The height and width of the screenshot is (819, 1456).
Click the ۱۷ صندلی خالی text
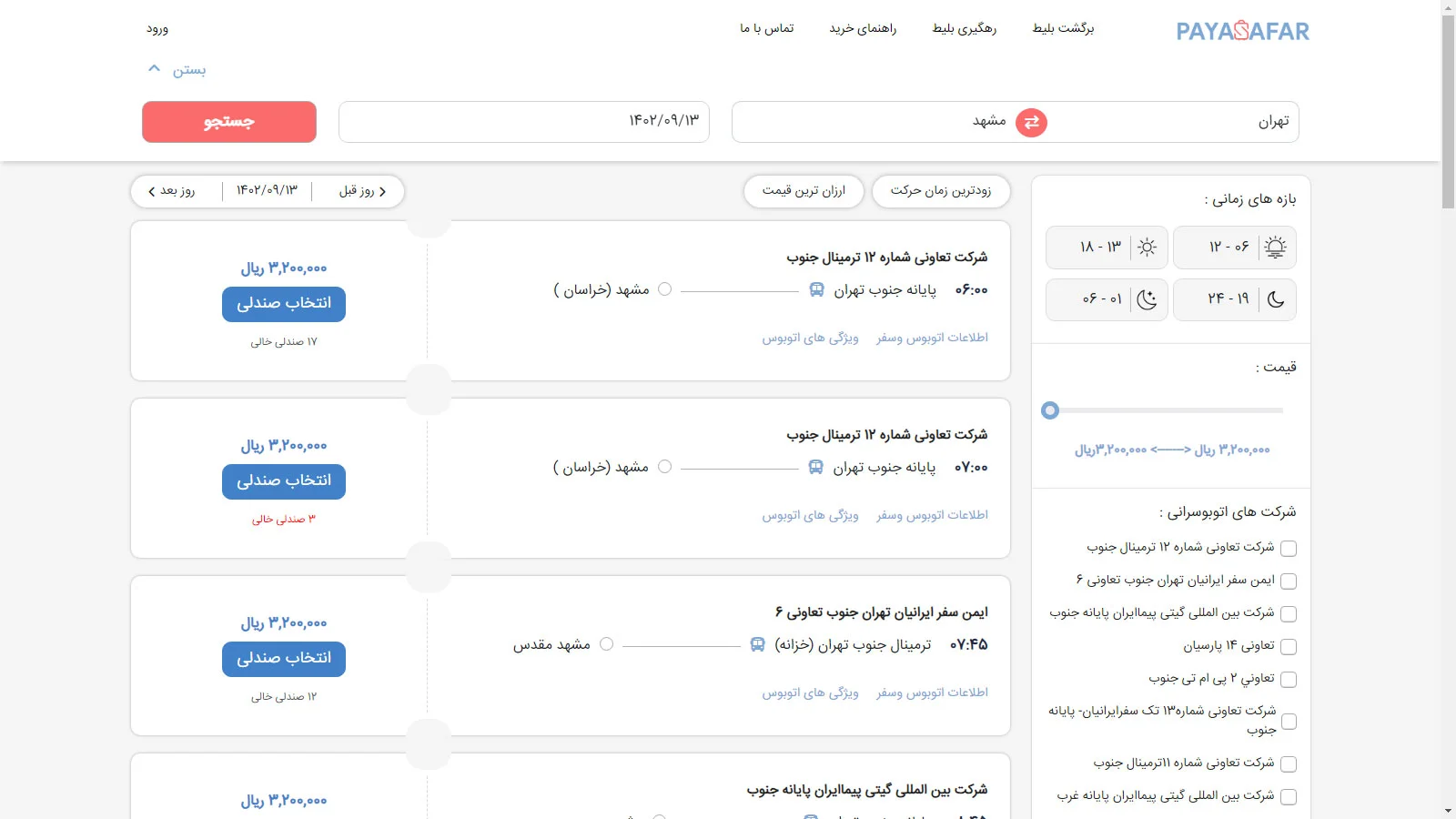click(284, 342)
